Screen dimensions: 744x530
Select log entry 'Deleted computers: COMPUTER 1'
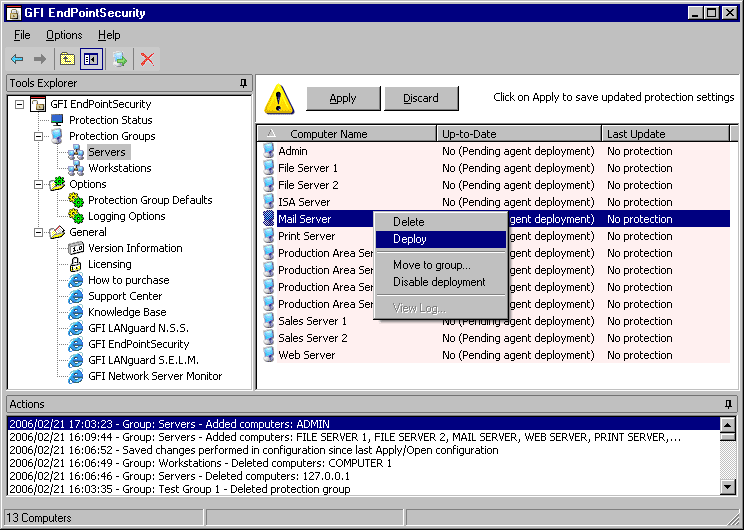(364, 464)
